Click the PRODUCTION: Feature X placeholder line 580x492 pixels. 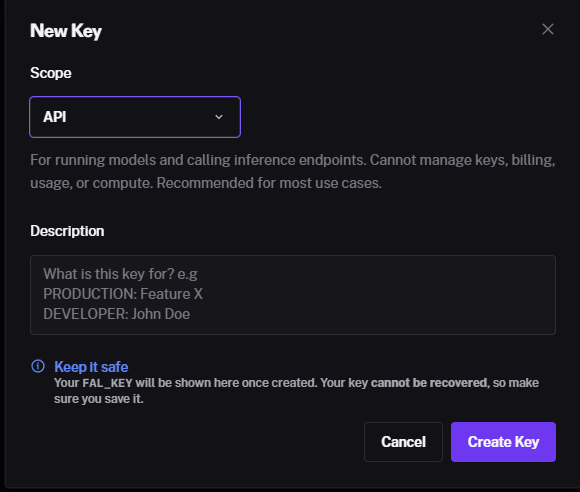[x=123, y=294]
